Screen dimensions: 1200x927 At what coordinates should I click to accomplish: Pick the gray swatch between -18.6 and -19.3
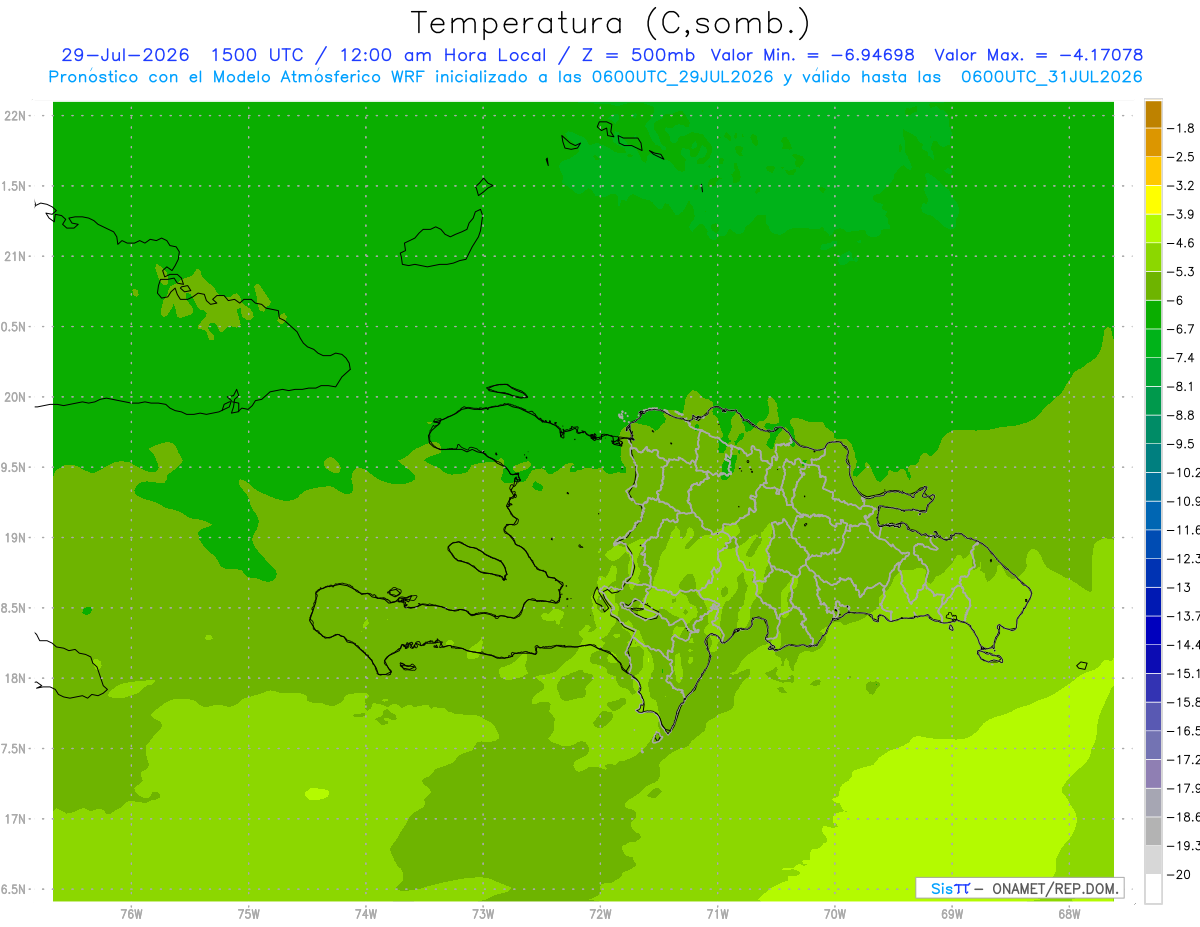(x=1153, y=831)
